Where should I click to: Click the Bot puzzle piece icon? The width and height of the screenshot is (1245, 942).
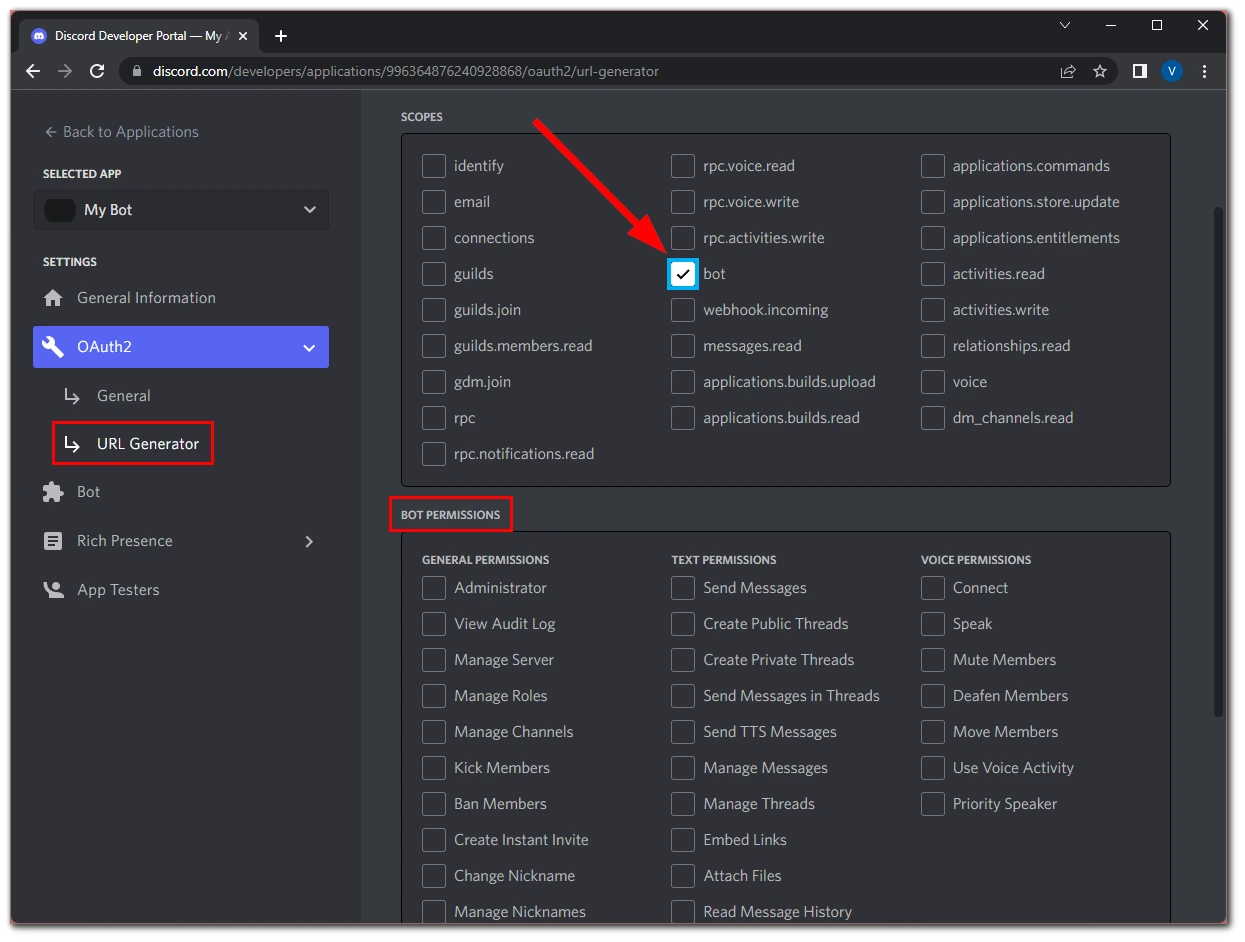pyautogui.click(x=53, y=492)
